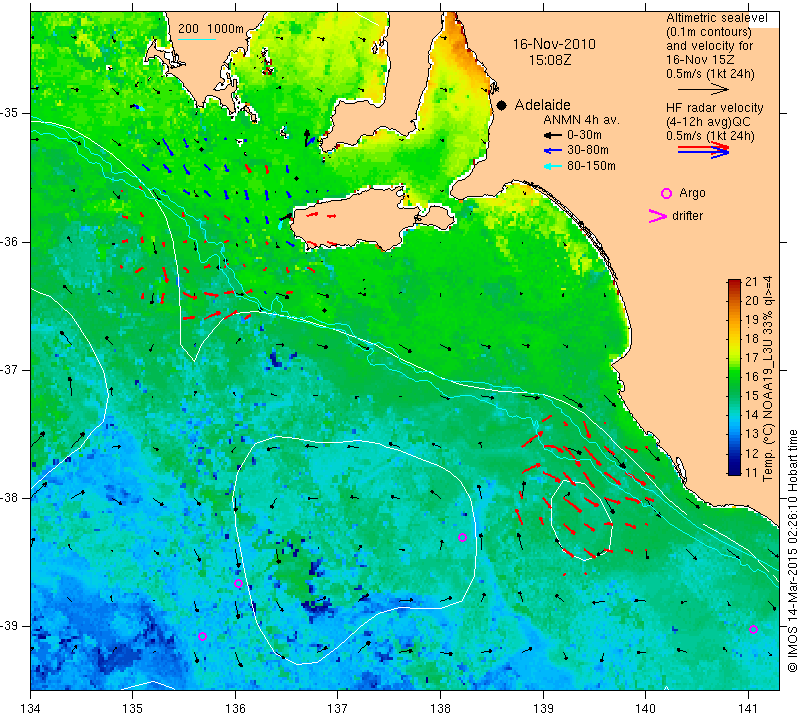
Task: Click the cyan 200 1000m bathymetry legend line
Action: click(x=197, y=39)
